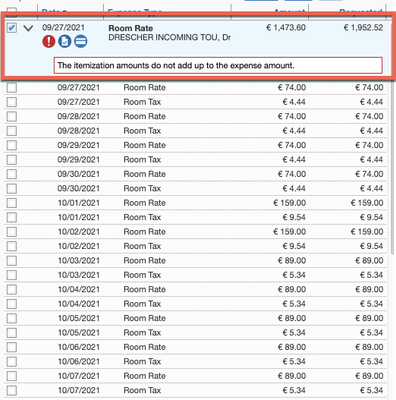The image size is (396, 400).
Task: Click the 10/07/2021 date in Room Tax row
Action: [78, 390]
